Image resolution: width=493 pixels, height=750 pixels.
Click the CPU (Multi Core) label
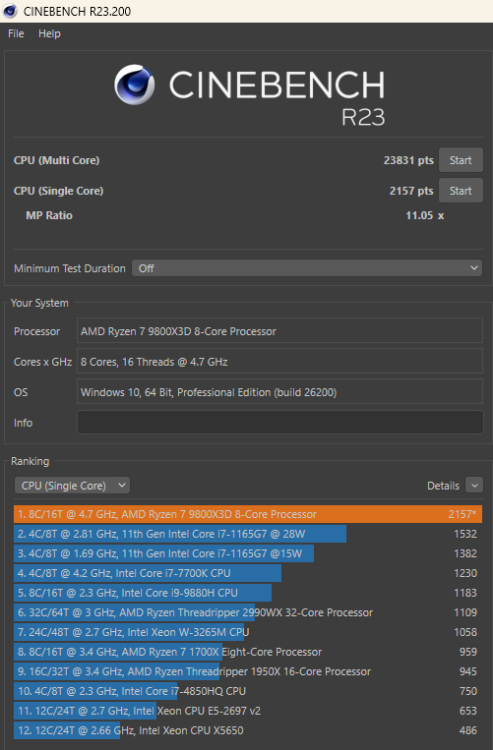tap(56, 160)
